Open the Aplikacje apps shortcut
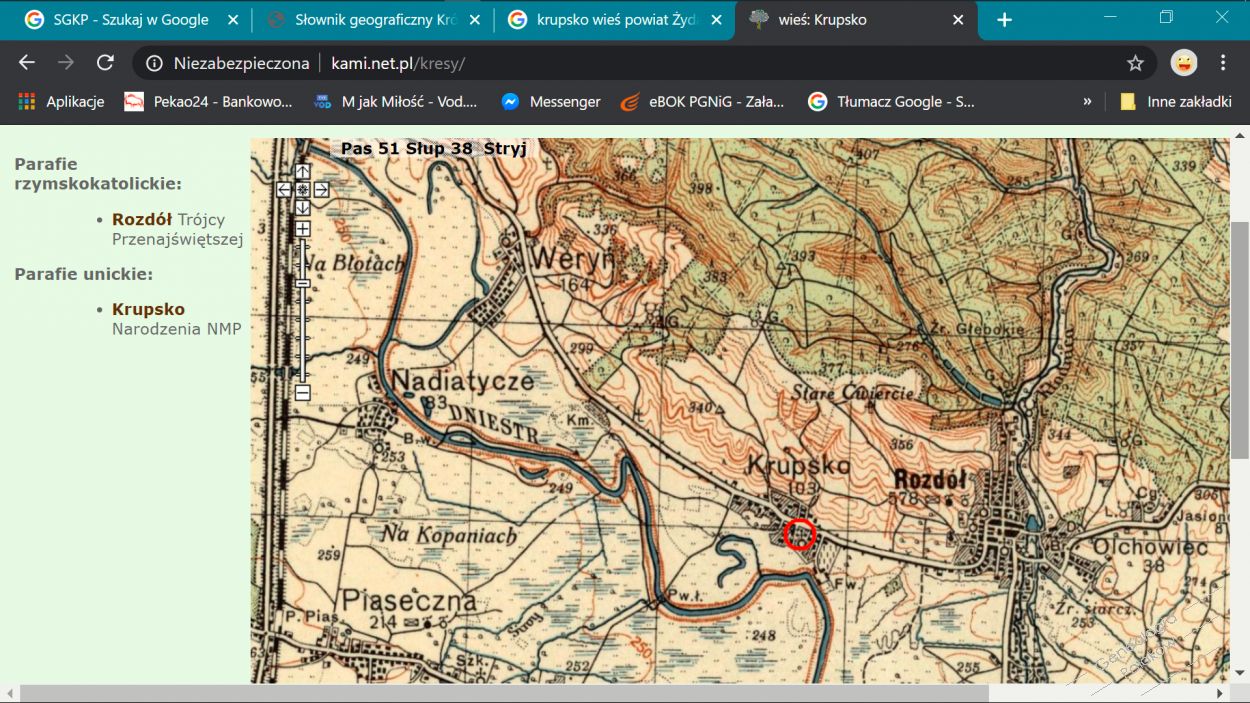The width and height of the screenshot is (1250, 703). coord(62,102)
